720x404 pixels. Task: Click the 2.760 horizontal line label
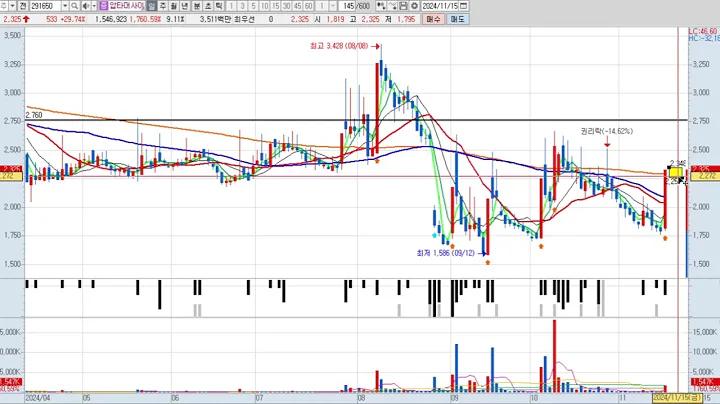pos(34,115)
